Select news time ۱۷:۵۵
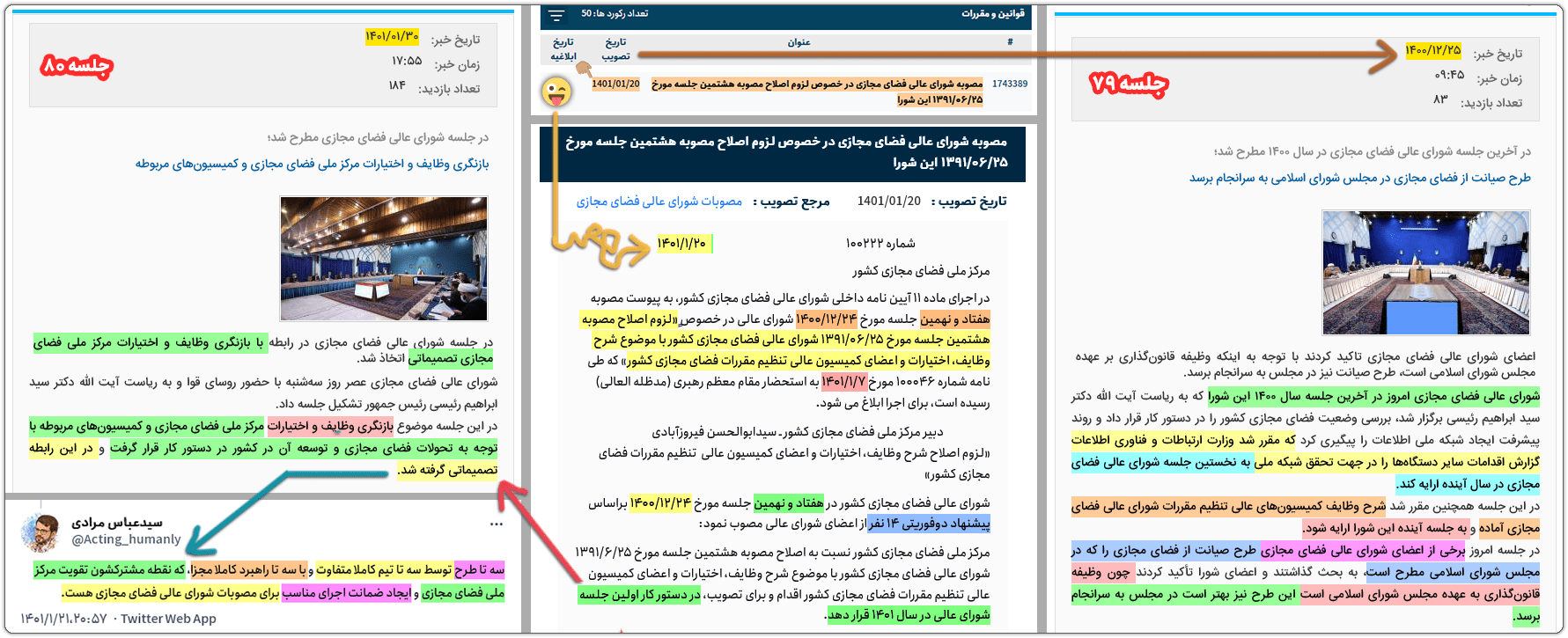The height and width of the screenshot is (638, 1568). 407,61
